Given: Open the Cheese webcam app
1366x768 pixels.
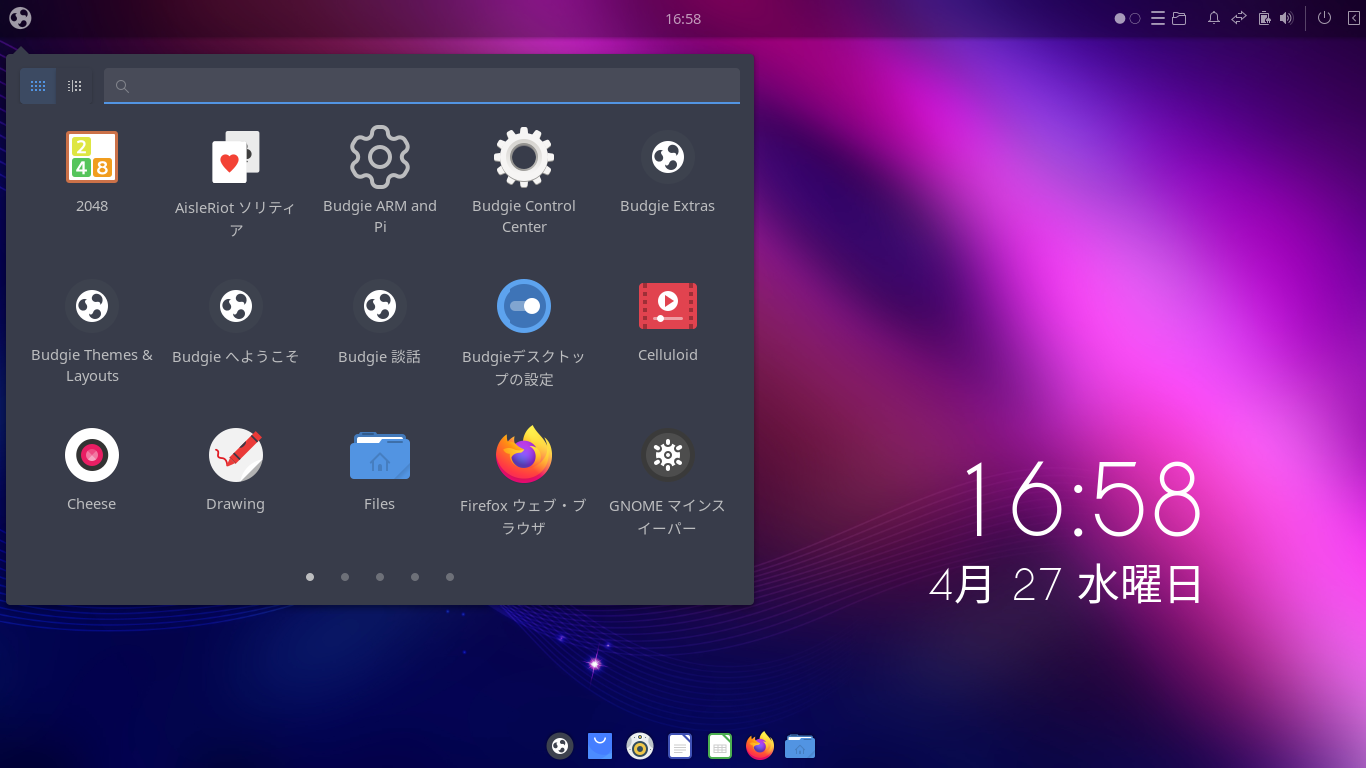Looking at the screenshot, I should [92, 470].
